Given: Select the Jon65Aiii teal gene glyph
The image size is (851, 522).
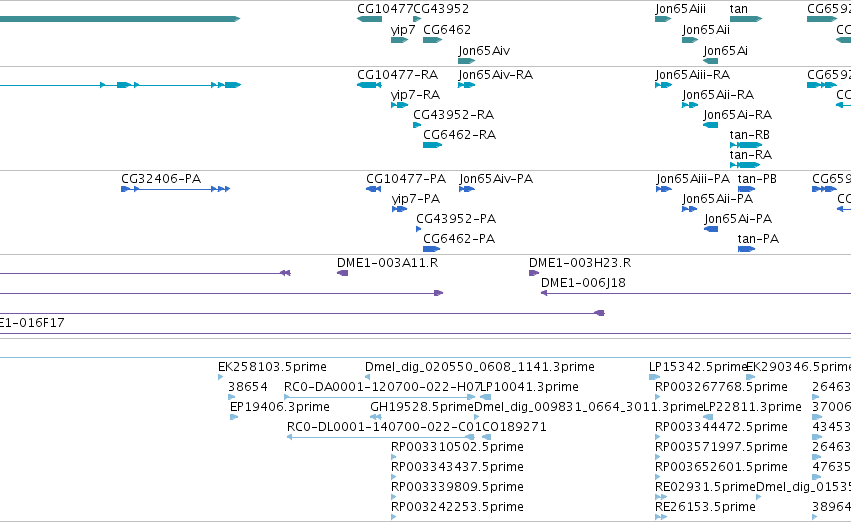Looking at the screenshot, I should click(x=663, y=19).
